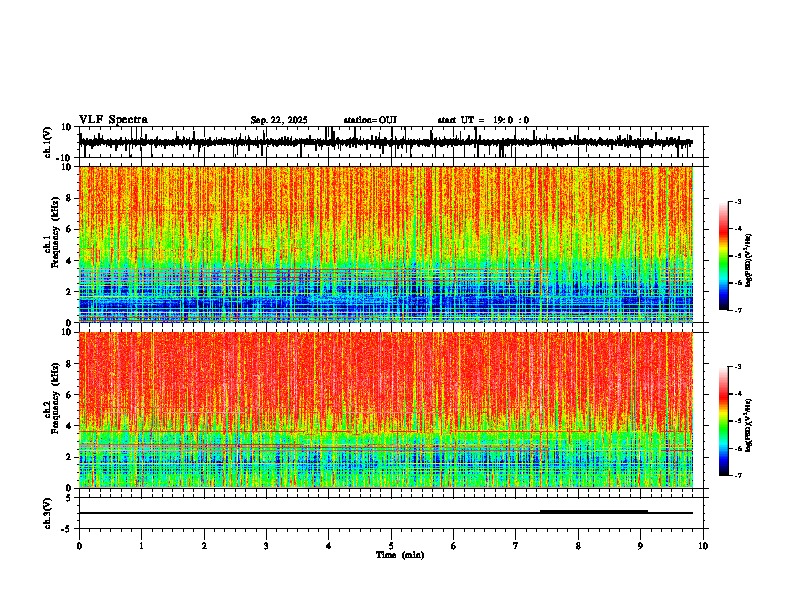Click time-axis tick label '10'

703,546
